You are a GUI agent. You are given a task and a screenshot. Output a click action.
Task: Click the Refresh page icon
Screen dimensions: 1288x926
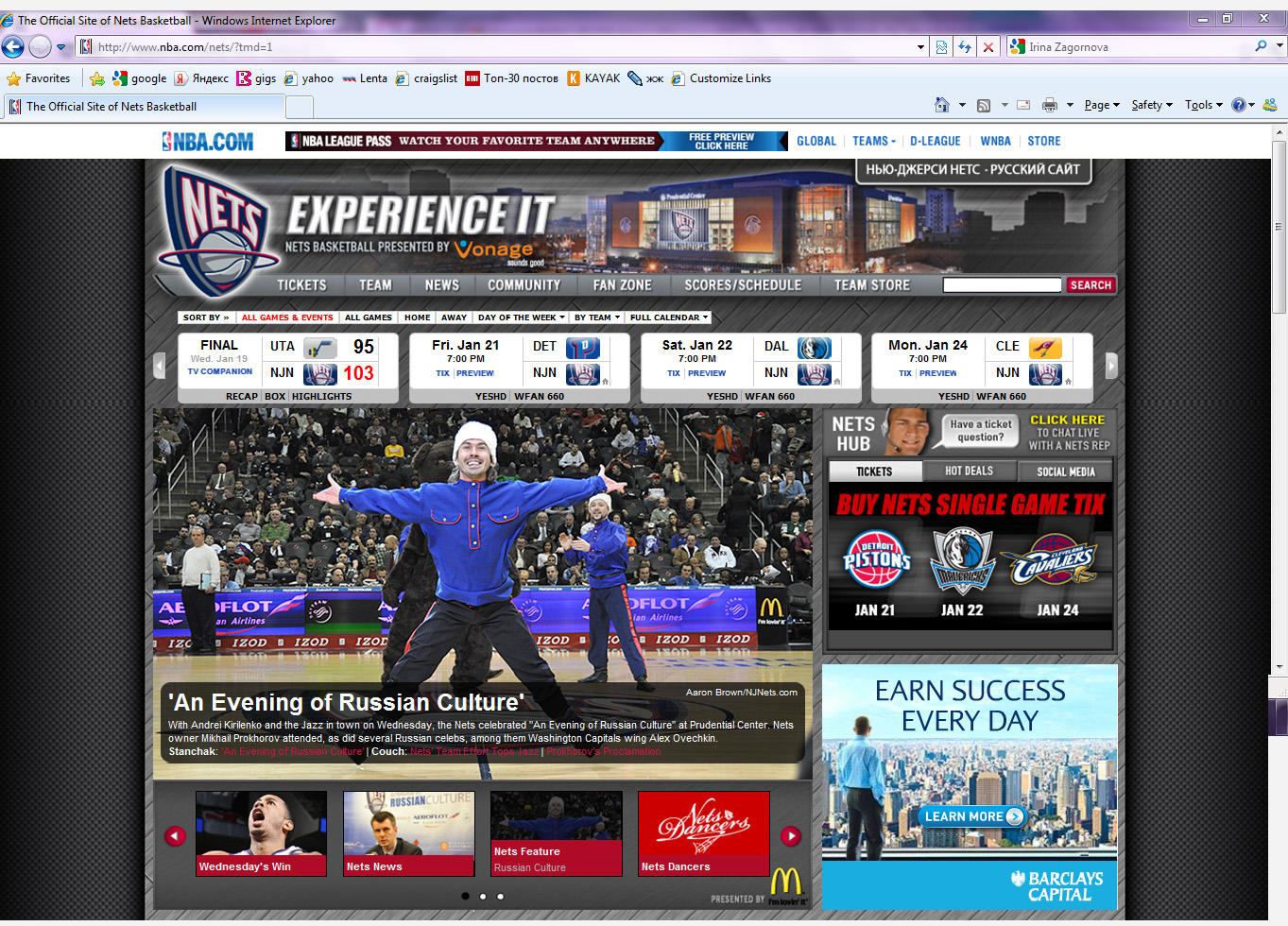click(965, 47)
